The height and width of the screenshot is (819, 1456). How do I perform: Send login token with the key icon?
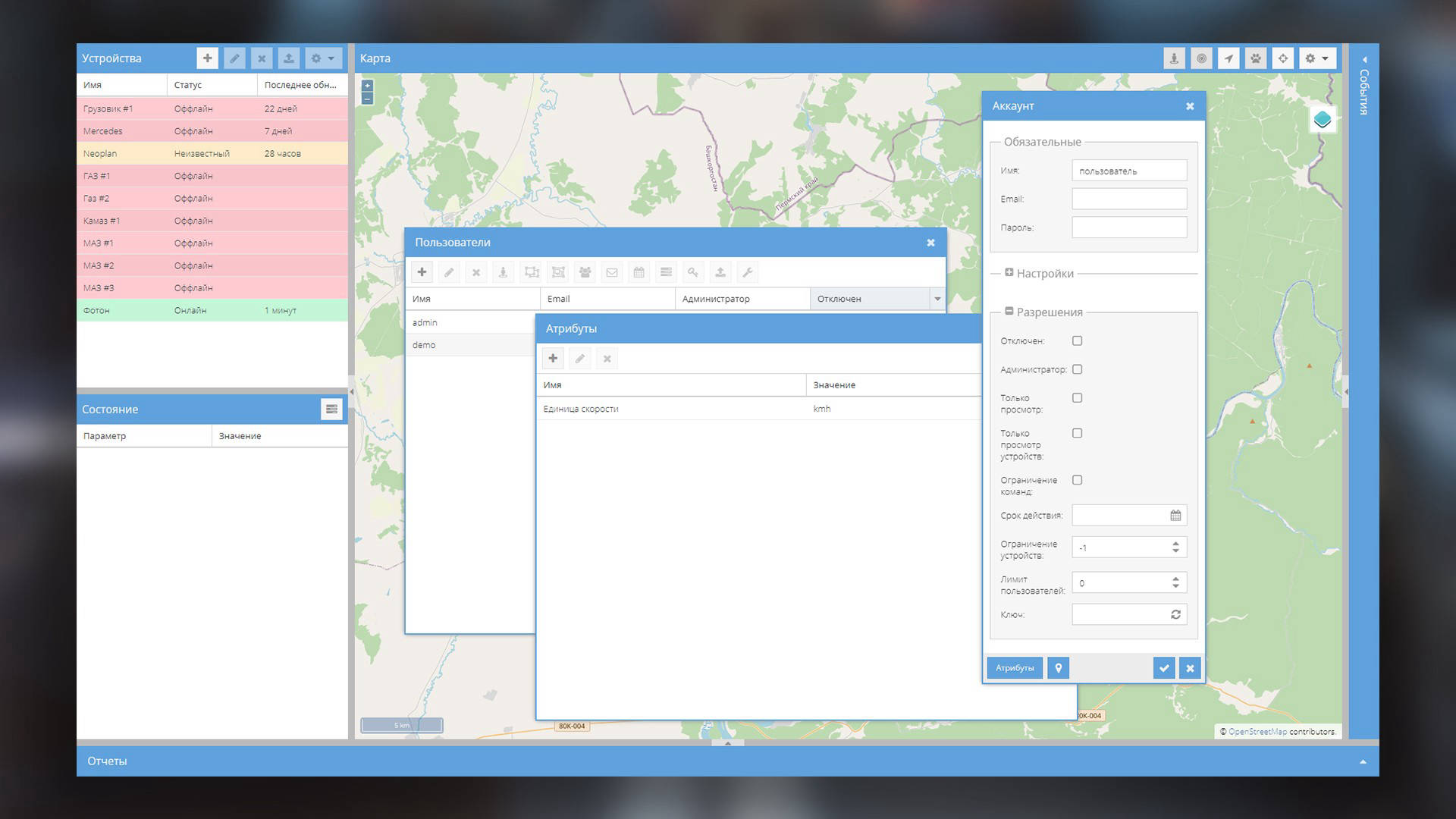[x=693, y=271]
